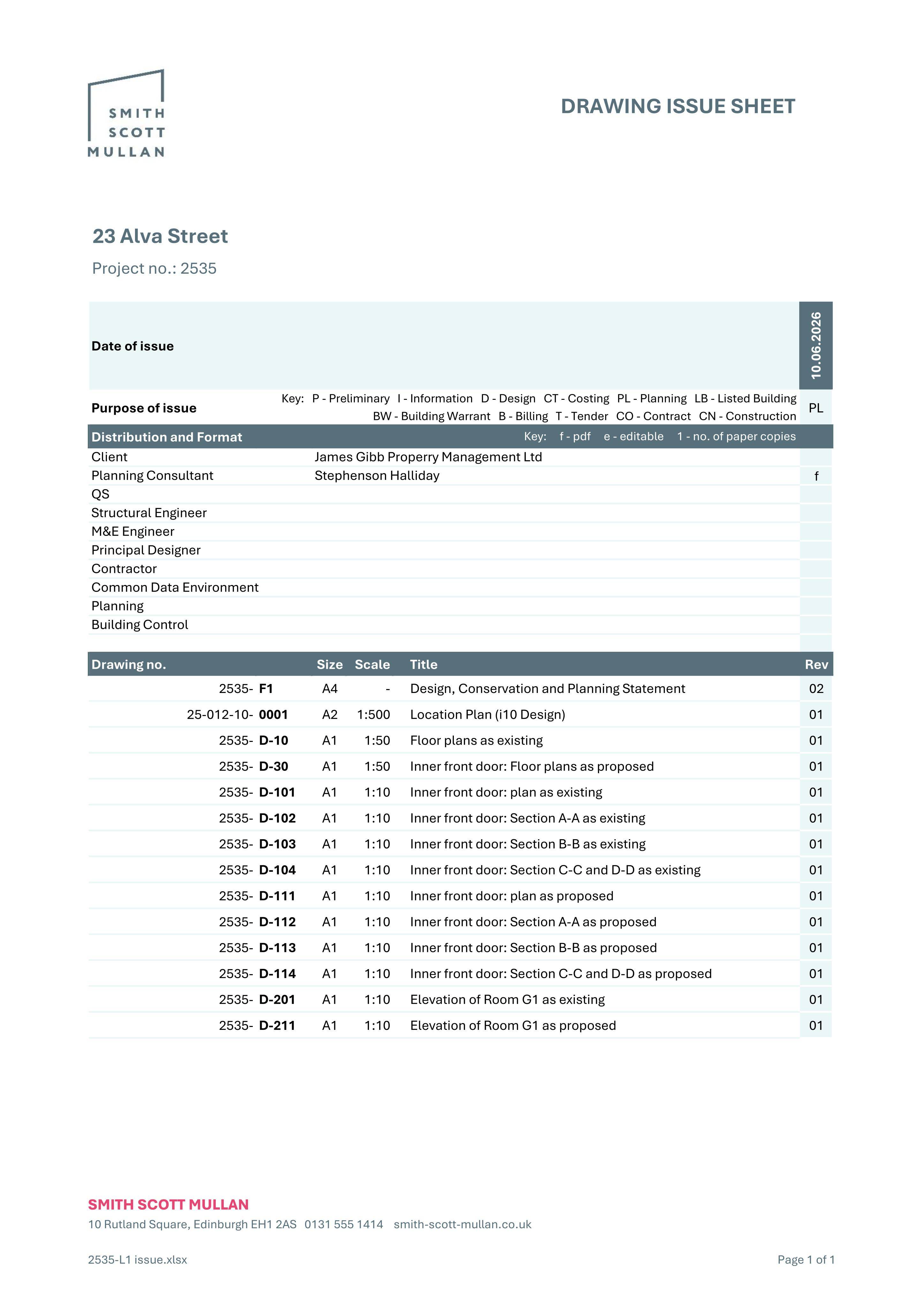Click 'Floor plans as existing' title
Image resolution: width=924 pixels, height=1308 pixels.
[x=476, y=741]
